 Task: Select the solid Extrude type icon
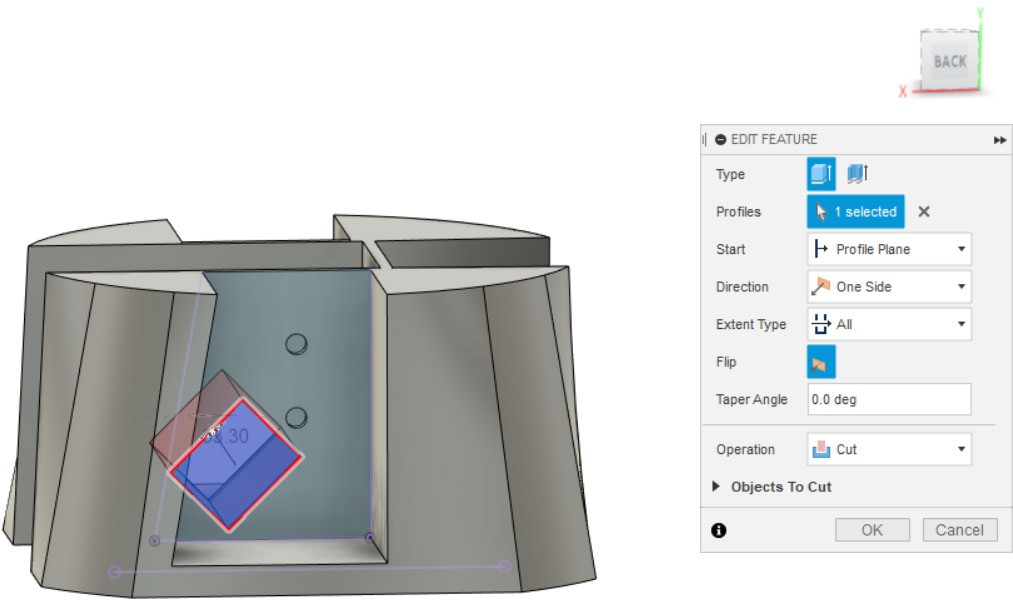point(821,174)
